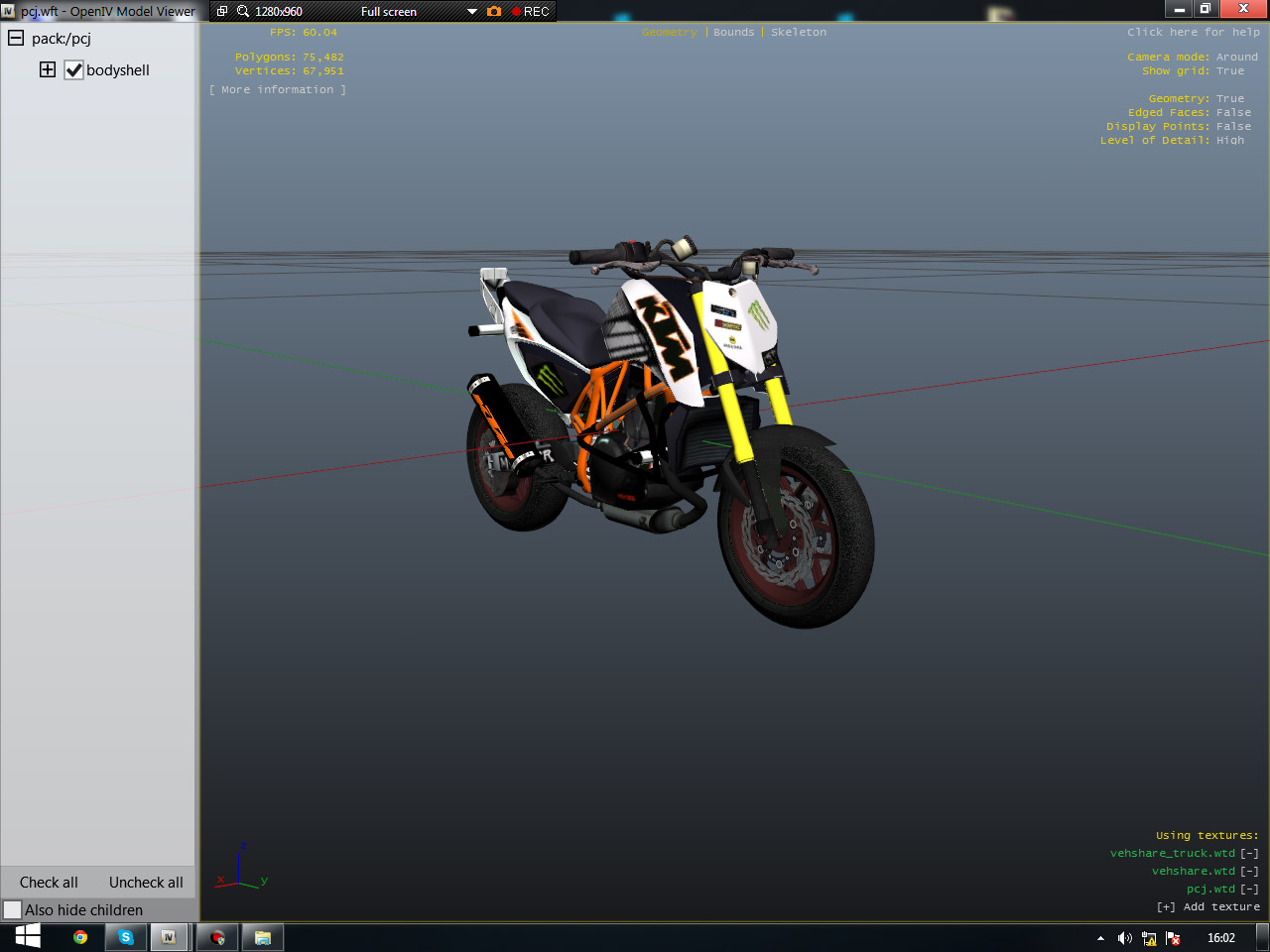Remove vehshare.wtd texture with its [-]
The height and width of the screenshot is (952, 1270).
tap(1249, 872)
